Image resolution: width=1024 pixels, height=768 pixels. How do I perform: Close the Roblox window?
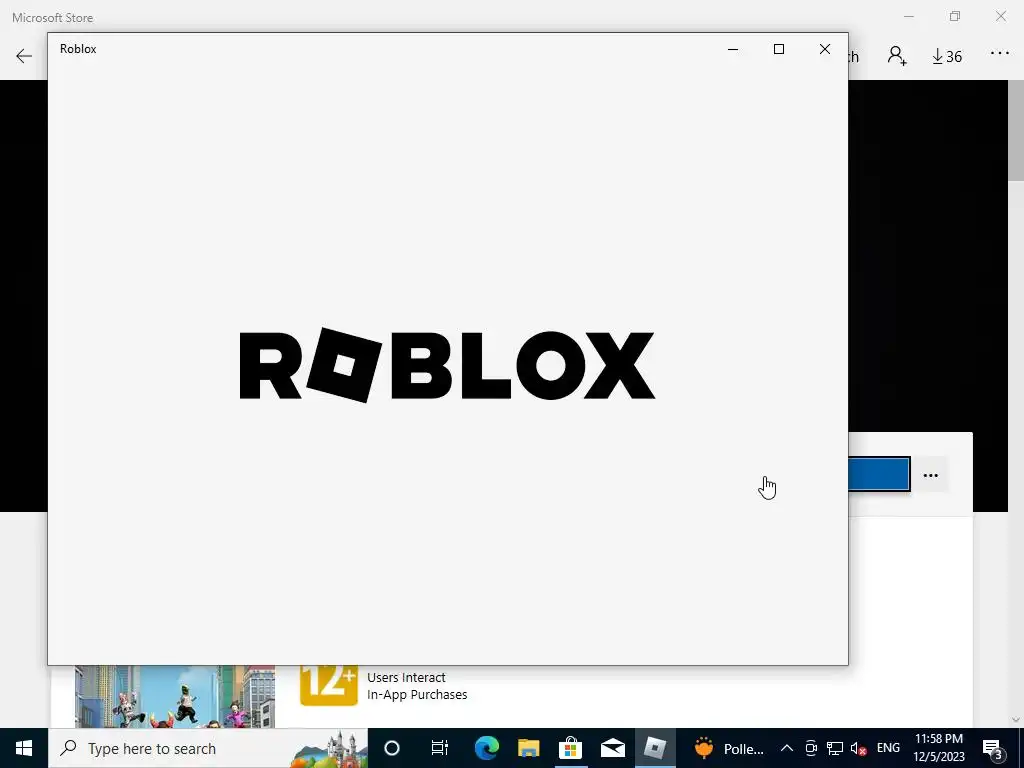pyautogui.click(x=825, y=50)
